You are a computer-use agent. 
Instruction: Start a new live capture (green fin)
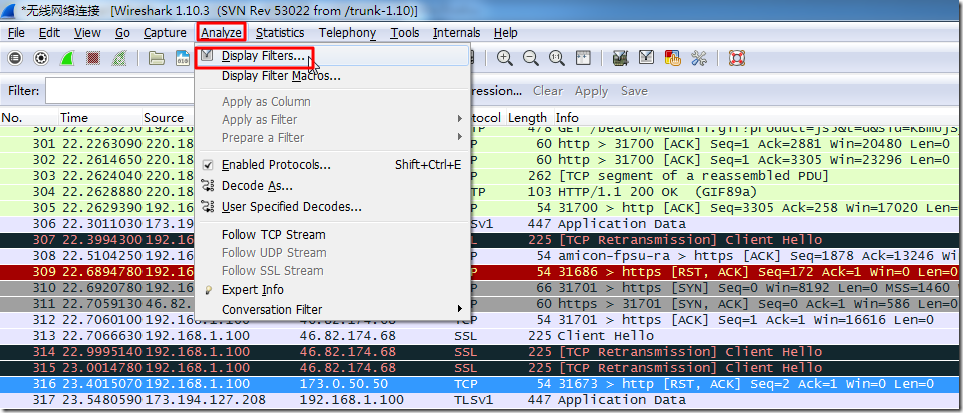coord(67,58)
